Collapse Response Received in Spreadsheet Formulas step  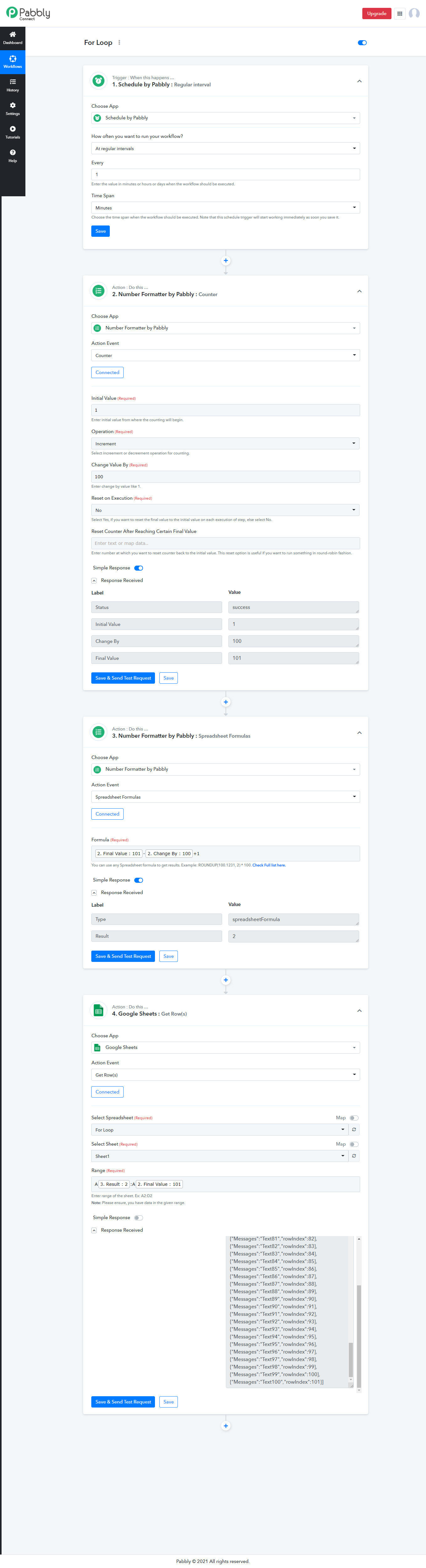(x=94, y=893)
